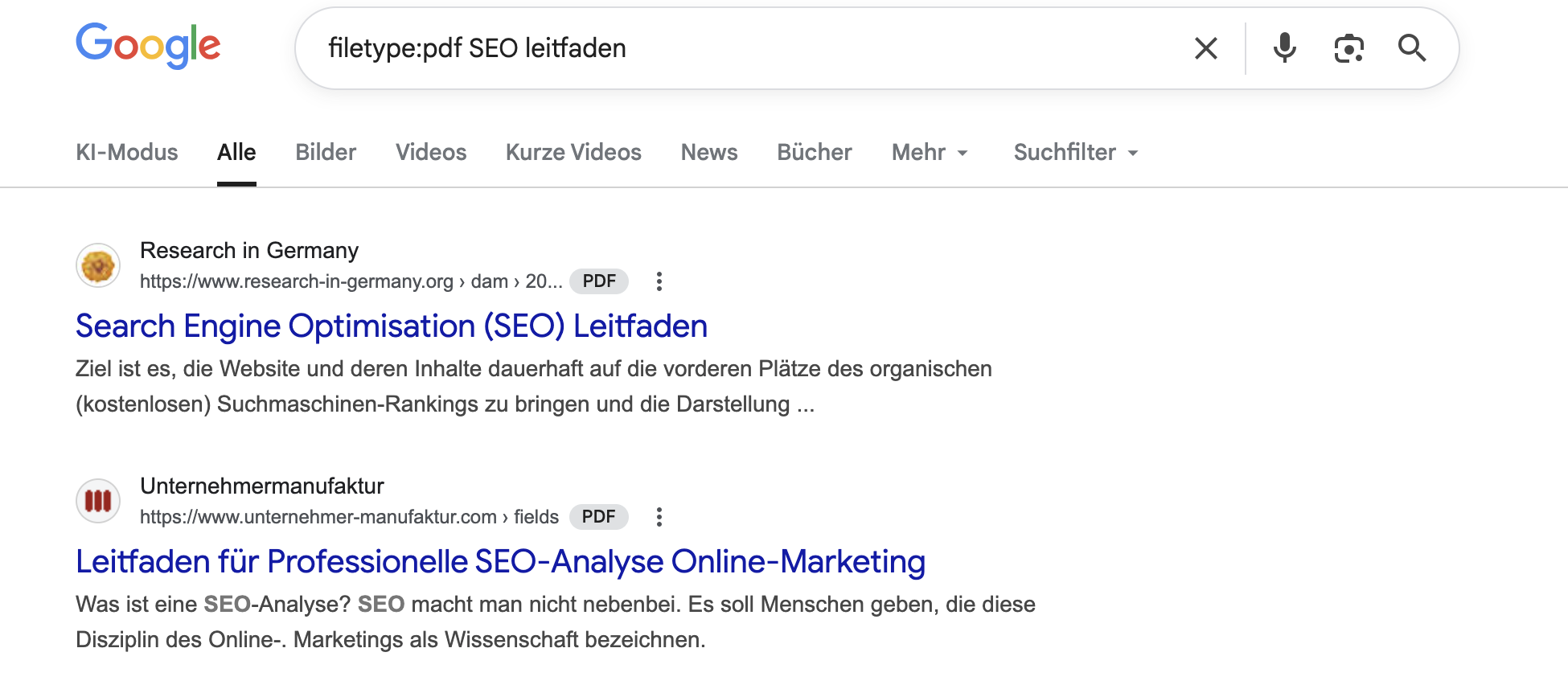Click the PDF badge on Research in Germany result
The image size is (1568, 685).
(599, 281)
